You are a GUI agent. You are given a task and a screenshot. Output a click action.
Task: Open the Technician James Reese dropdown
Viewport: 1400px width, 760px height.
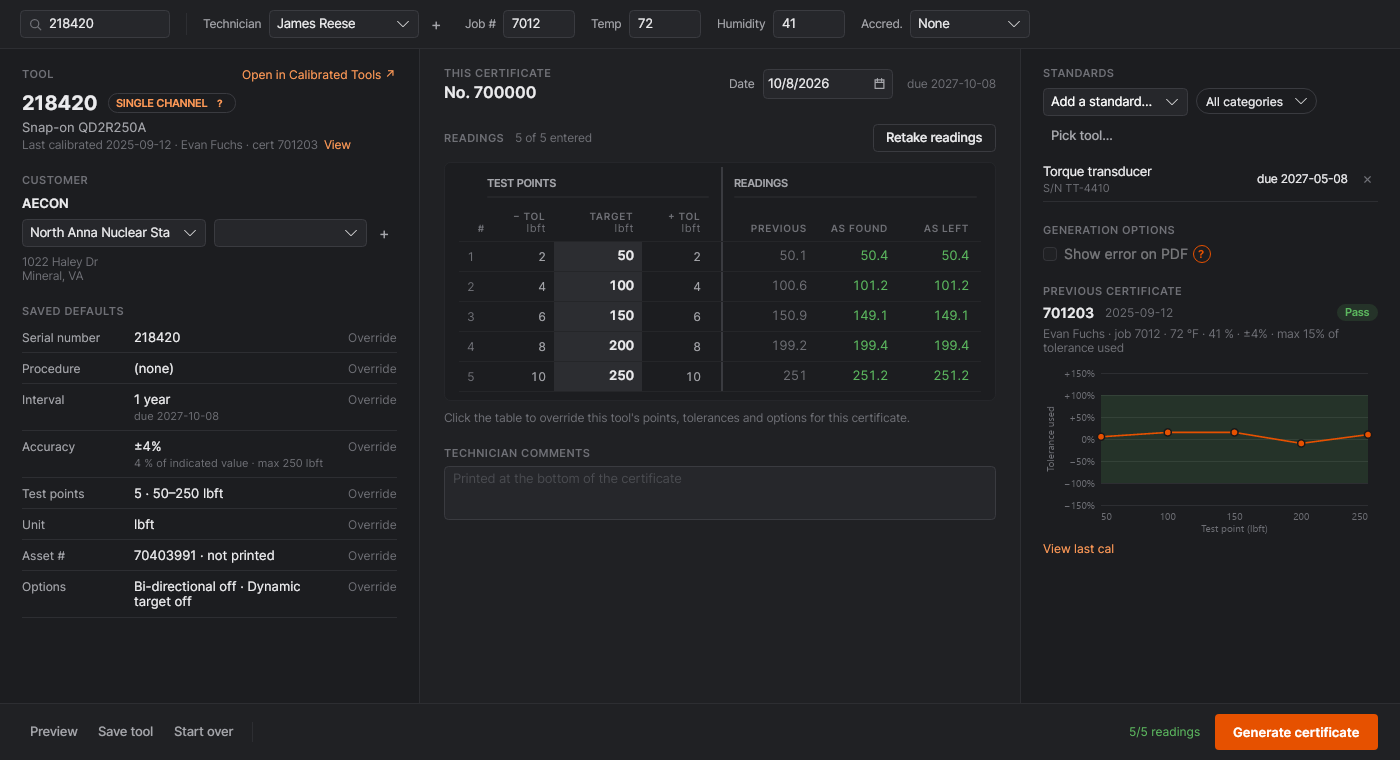pyautogui.click(x=344, y=24)
